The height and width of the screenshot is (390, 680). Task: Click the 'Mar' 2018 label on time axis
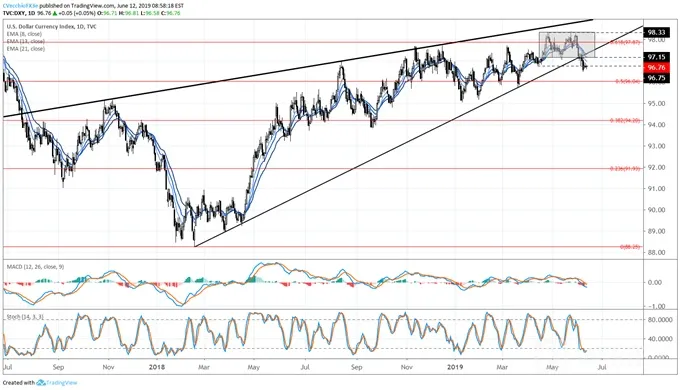(204, 367)
